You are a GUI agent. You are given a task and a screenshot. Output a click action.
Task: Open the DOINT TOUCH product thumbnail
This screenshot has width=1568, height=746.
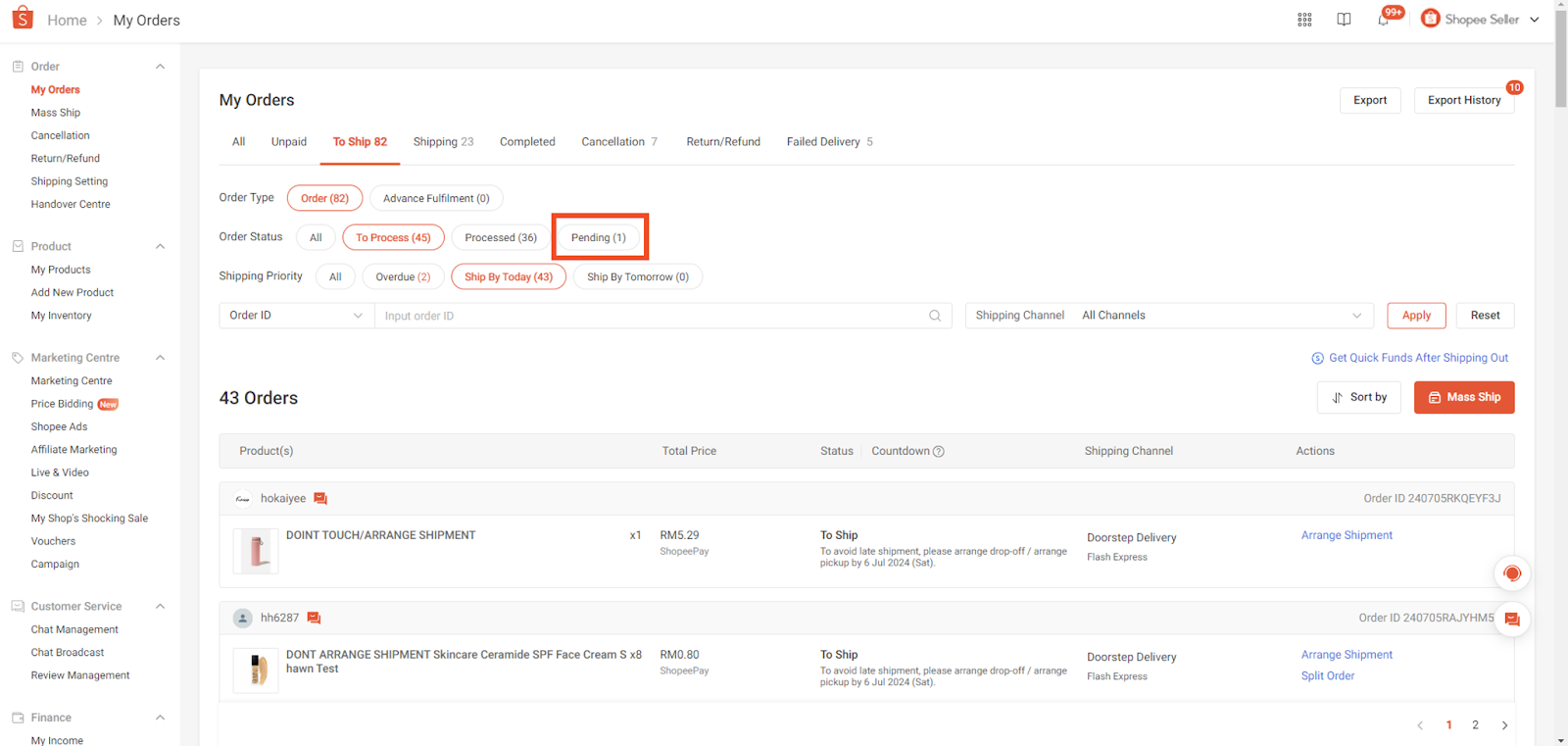point(256,552)
